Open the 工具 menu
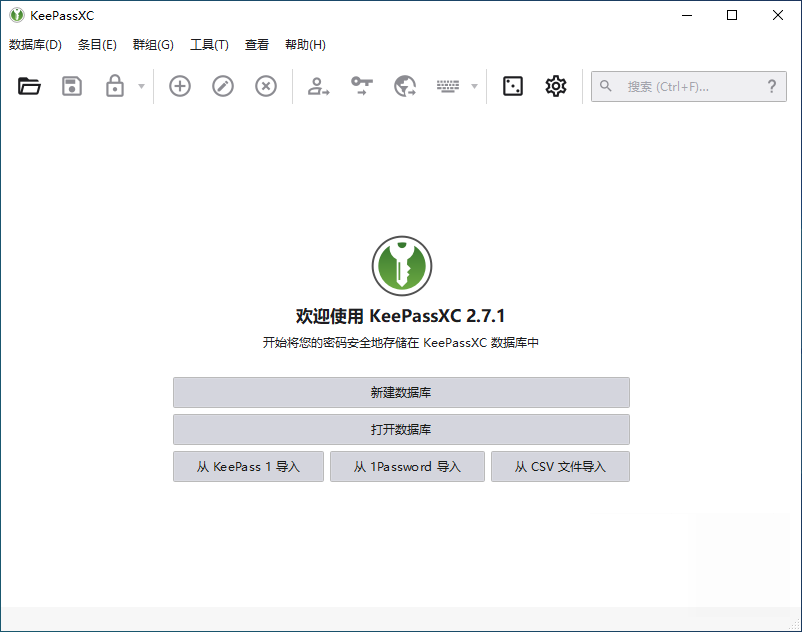 [x=211, y=44]
